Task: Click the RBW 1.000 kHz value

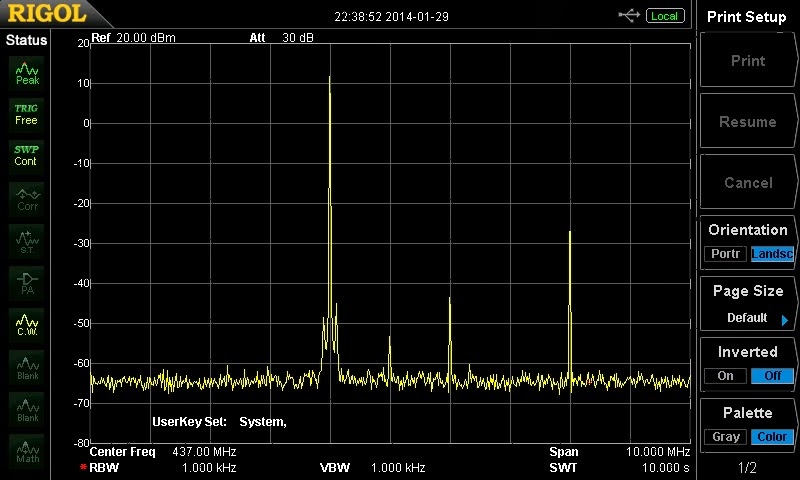Action: pos(209,467)
